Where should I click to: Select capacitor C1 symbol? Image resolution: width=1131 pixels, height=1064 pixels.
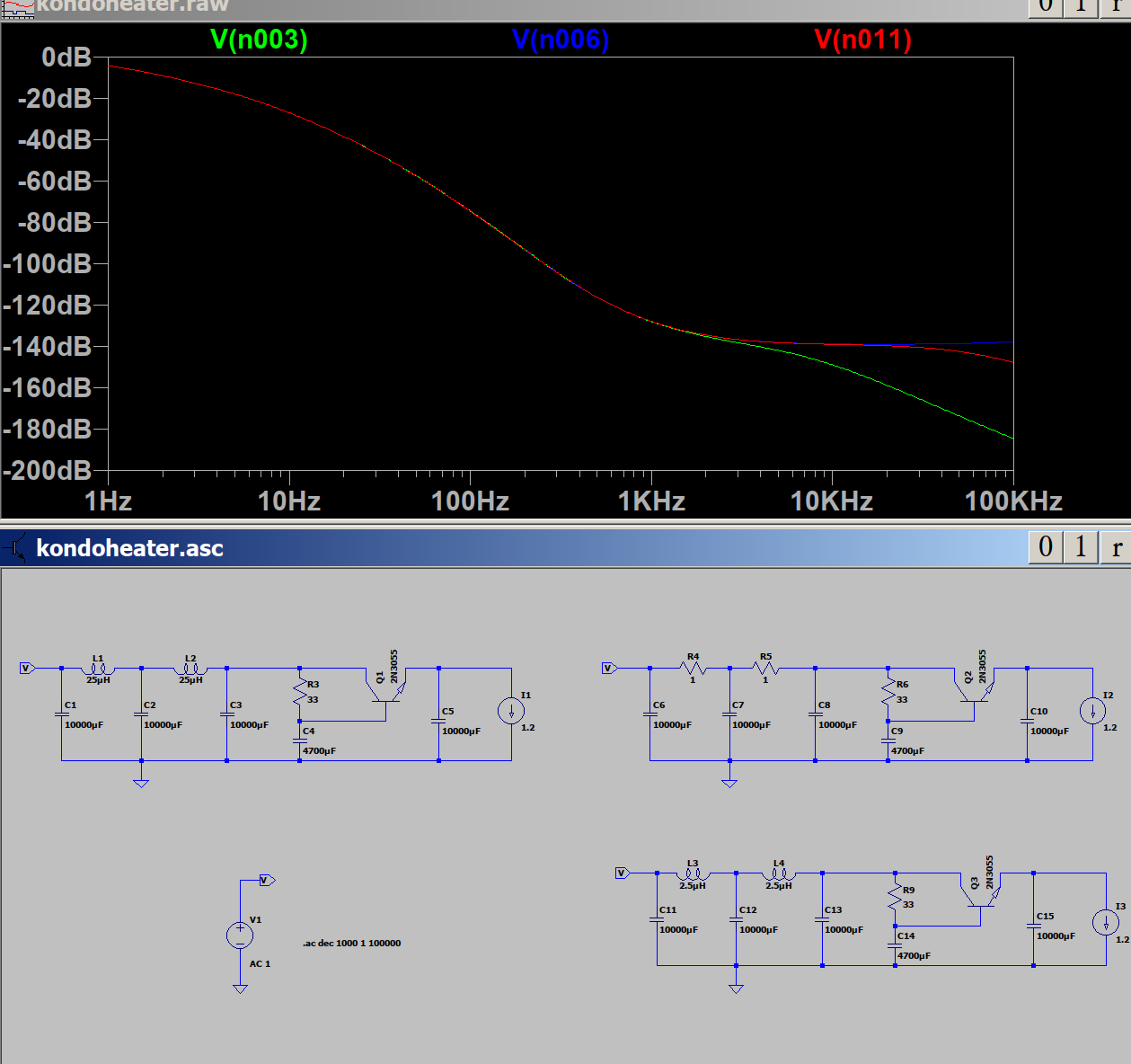(x=61, y=714)
